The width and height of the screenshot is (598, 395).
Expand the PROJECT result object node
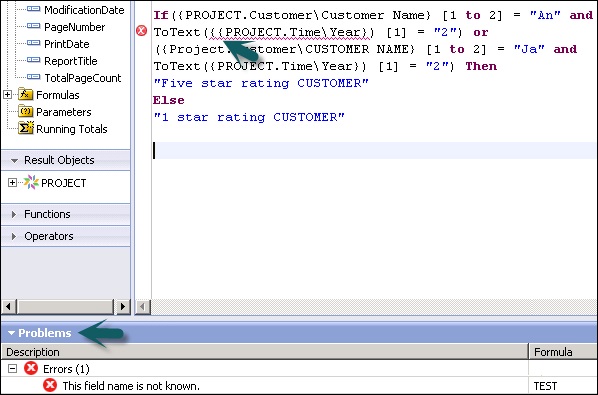12,183
